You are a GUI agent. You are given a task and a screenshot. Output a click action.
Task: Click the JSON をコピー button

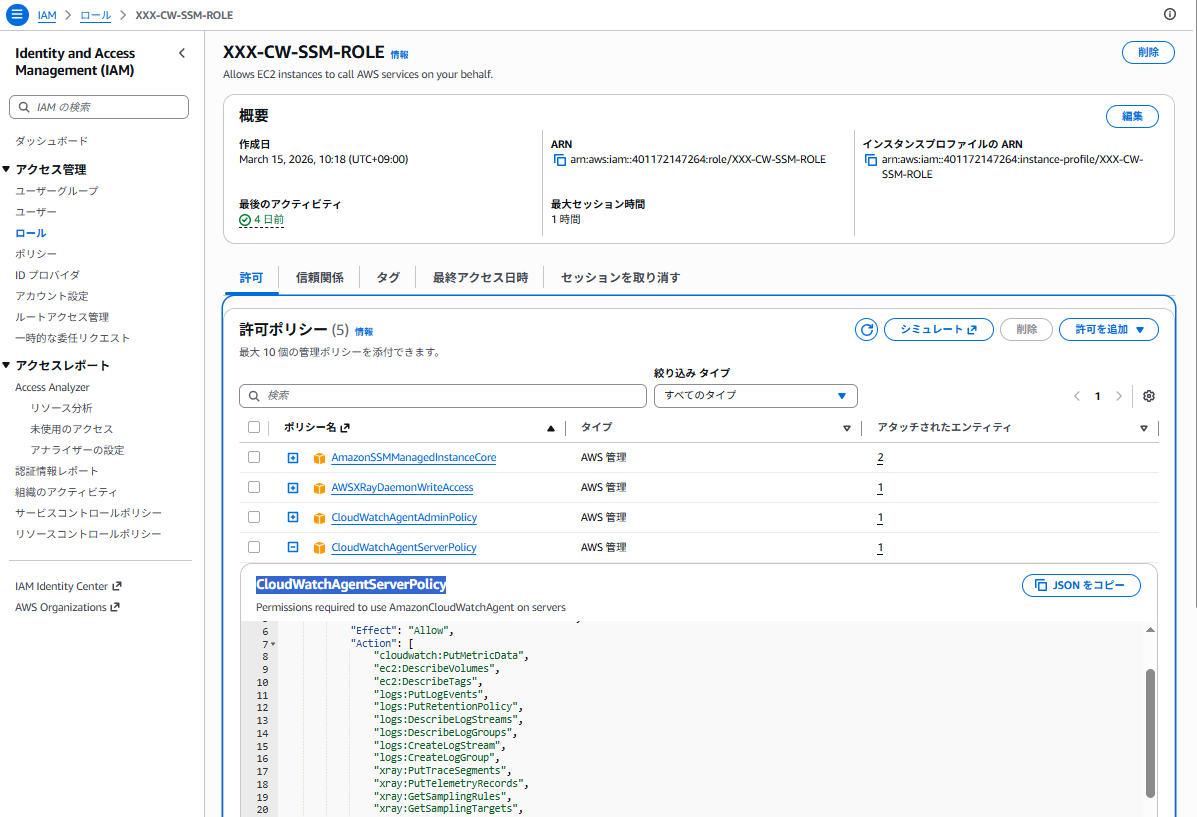point(1081,586)
